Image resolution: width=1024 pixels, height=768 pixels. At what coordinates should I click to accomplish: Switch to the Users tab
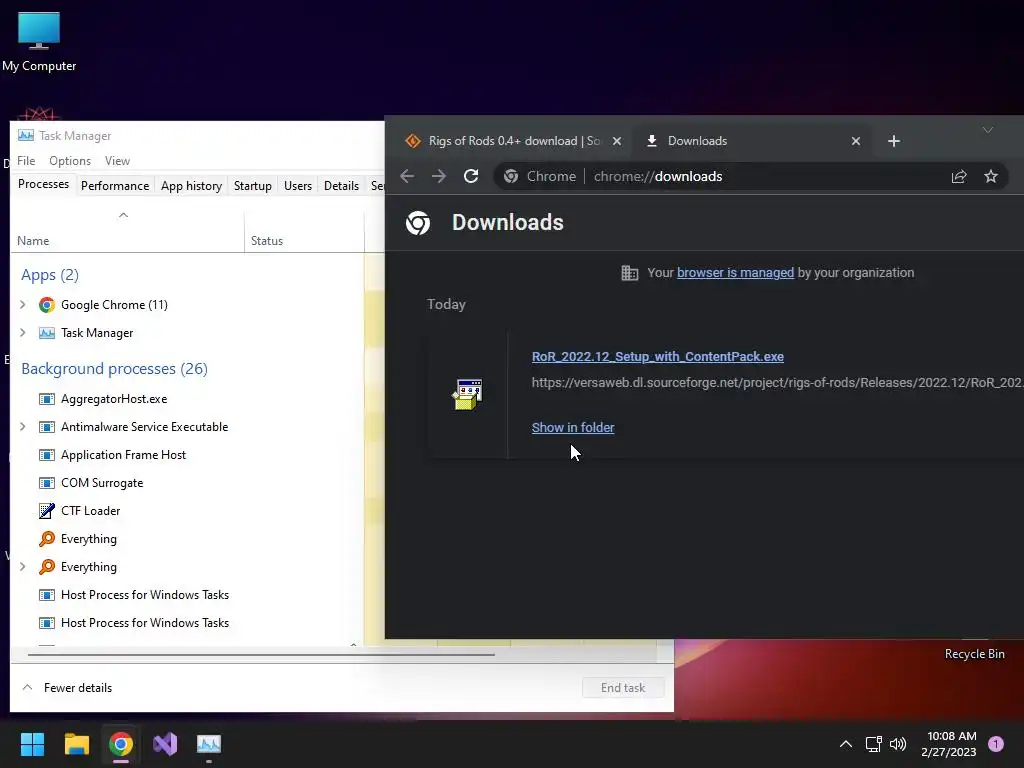298,186
